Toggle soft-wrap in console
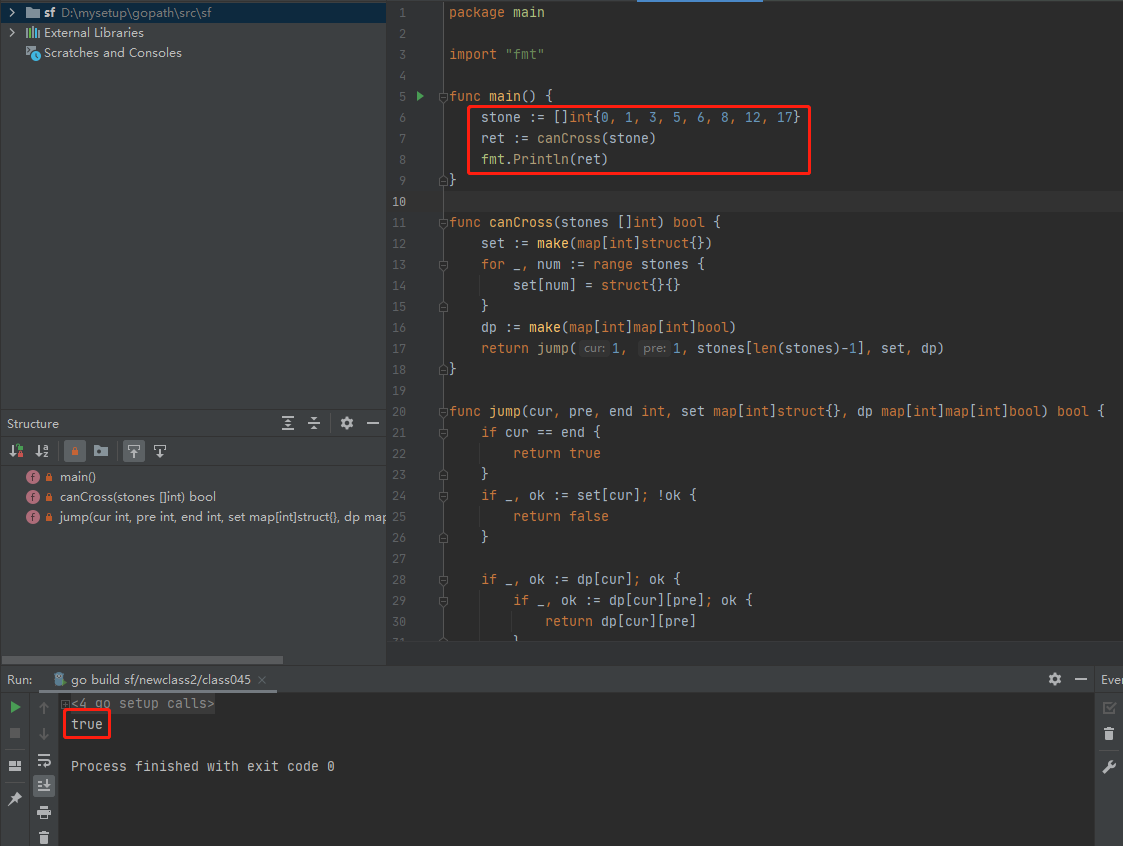 coord(44,760)
